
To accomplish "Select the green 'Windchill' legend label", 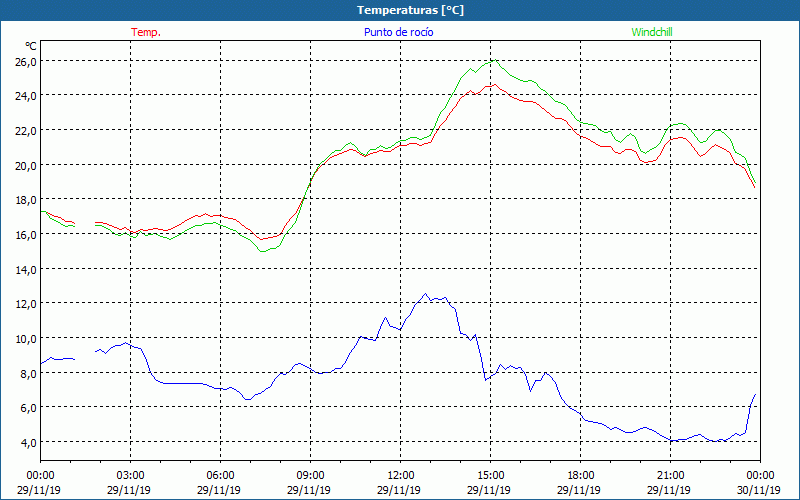I will 652,32.
